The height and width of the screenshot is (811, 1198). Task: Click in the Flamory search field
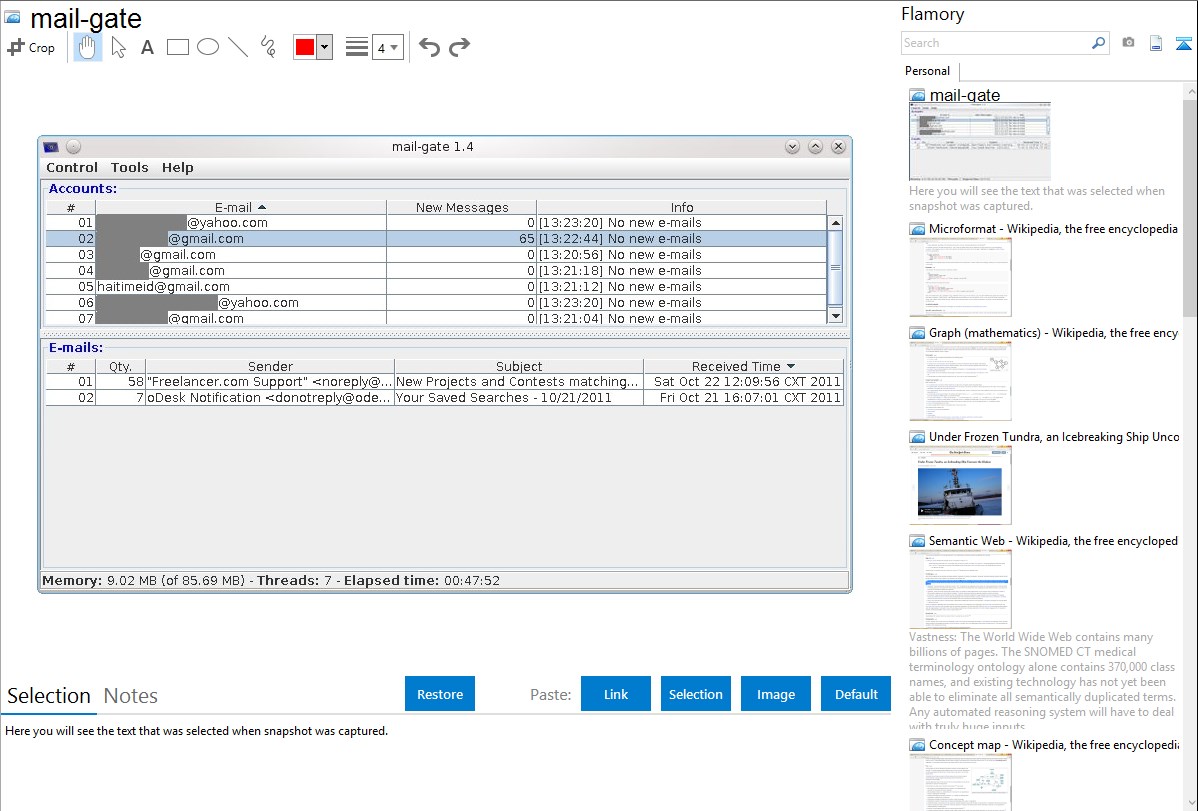pos(995,43)
